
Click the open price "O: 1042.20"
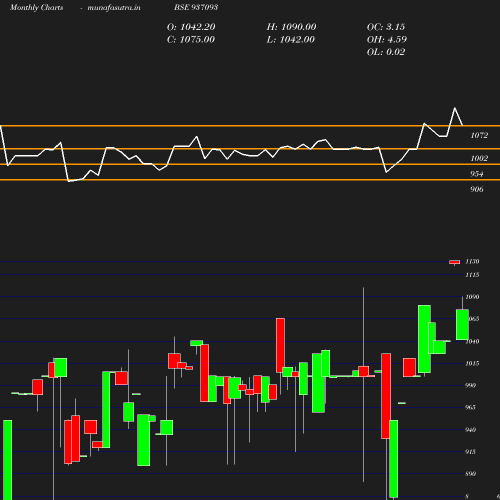pyautogui.click(x=191, y=27)
